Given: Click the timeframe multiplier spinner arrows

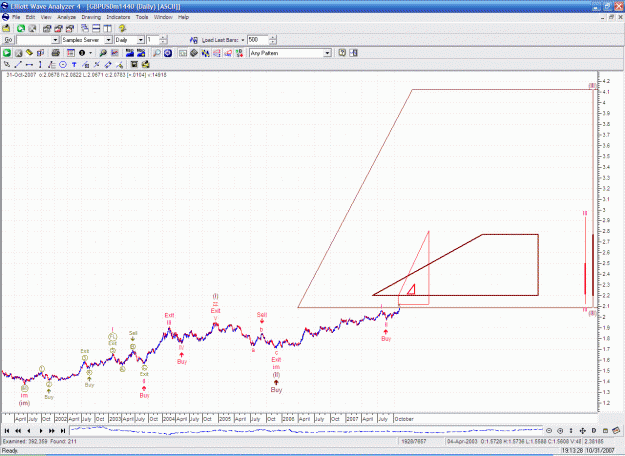Looking at the screenshot, I should (x=163, y=40).
